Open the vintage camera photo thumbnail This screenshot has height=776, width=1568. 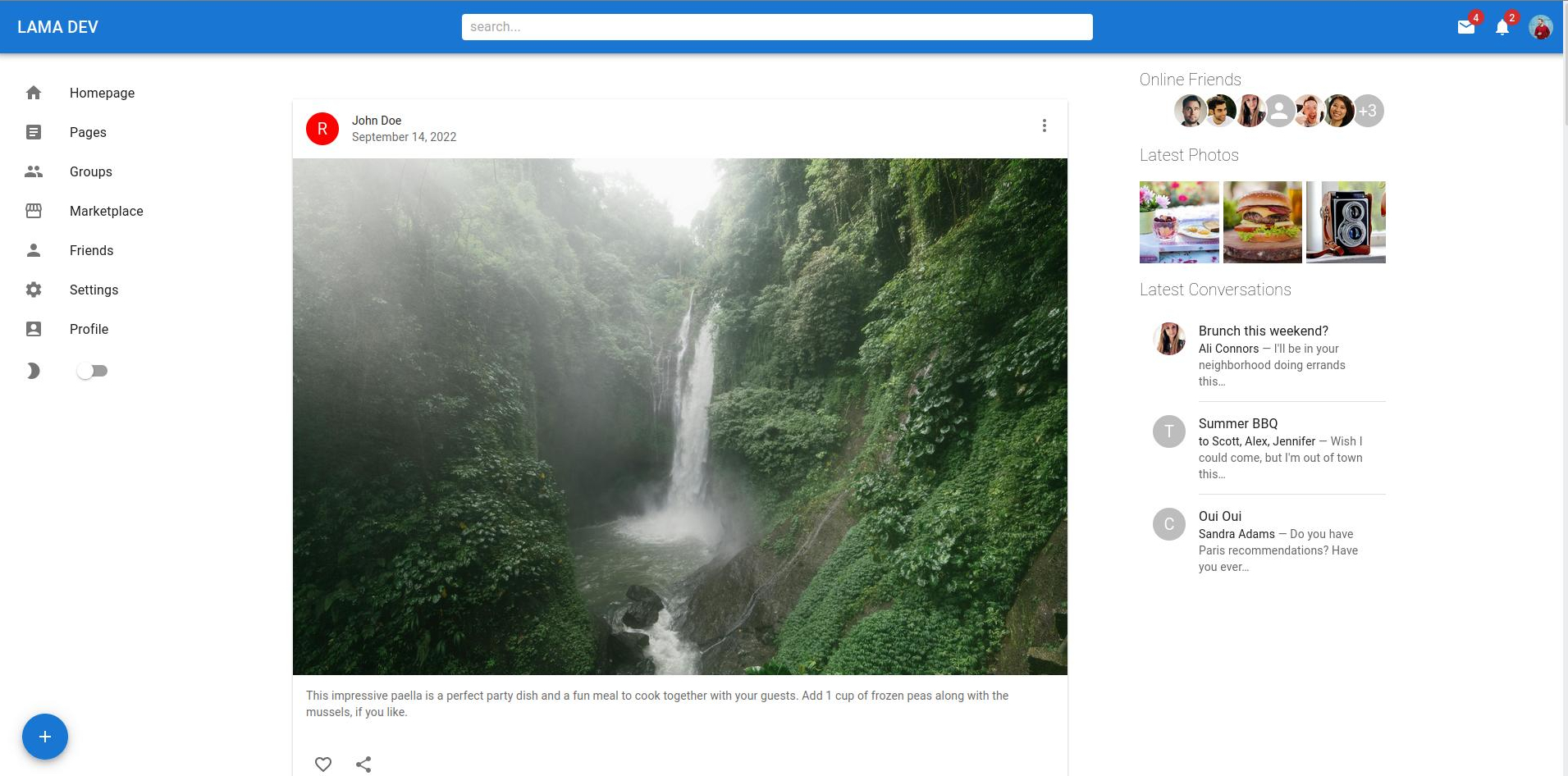[1346, 222]
